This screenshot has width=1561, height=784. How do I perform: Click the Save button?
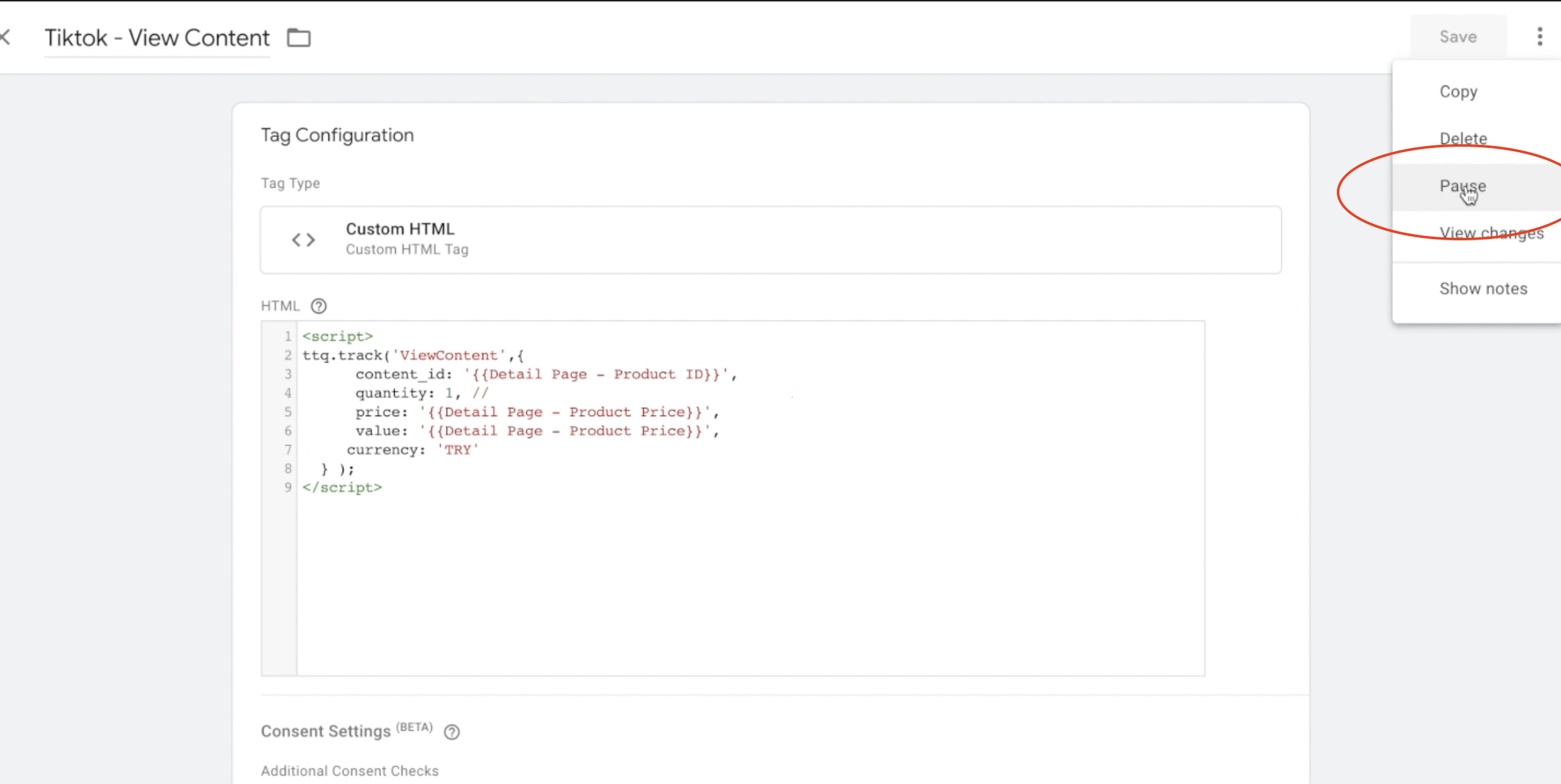(1458, 37)
